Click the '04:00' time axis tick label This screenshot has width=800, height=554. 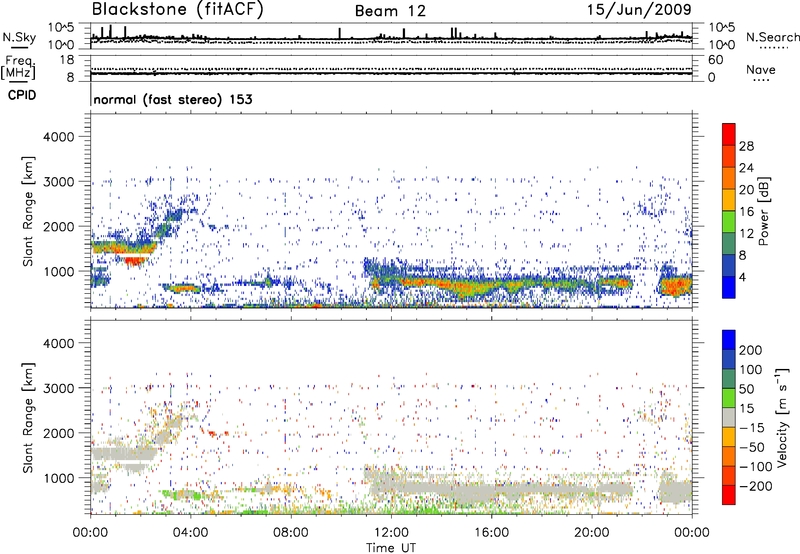pyautogui.click(x=190, y=533)
